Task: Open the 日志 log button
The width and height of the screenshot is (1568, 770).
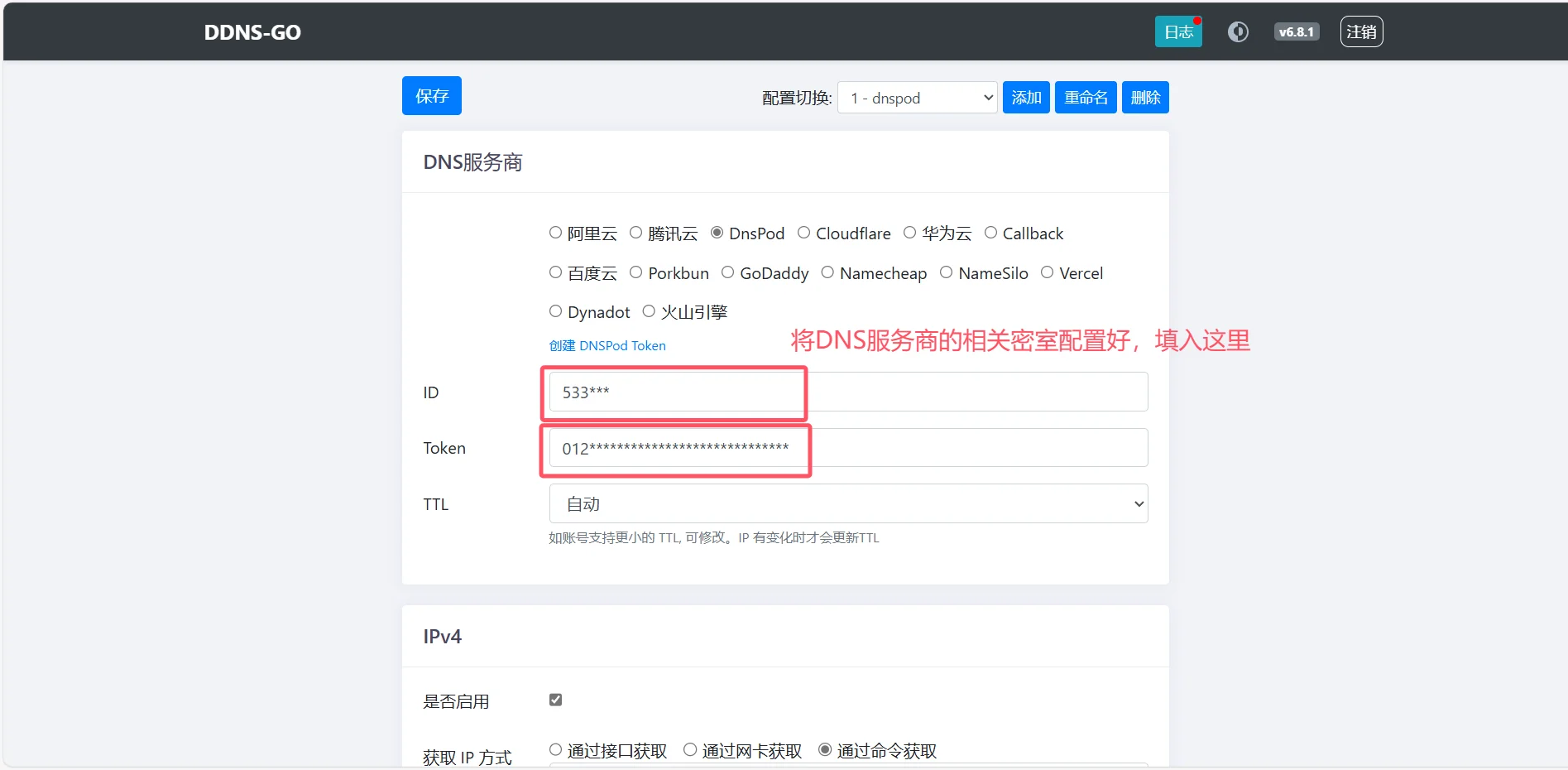Action: [x=1178, y=32]
